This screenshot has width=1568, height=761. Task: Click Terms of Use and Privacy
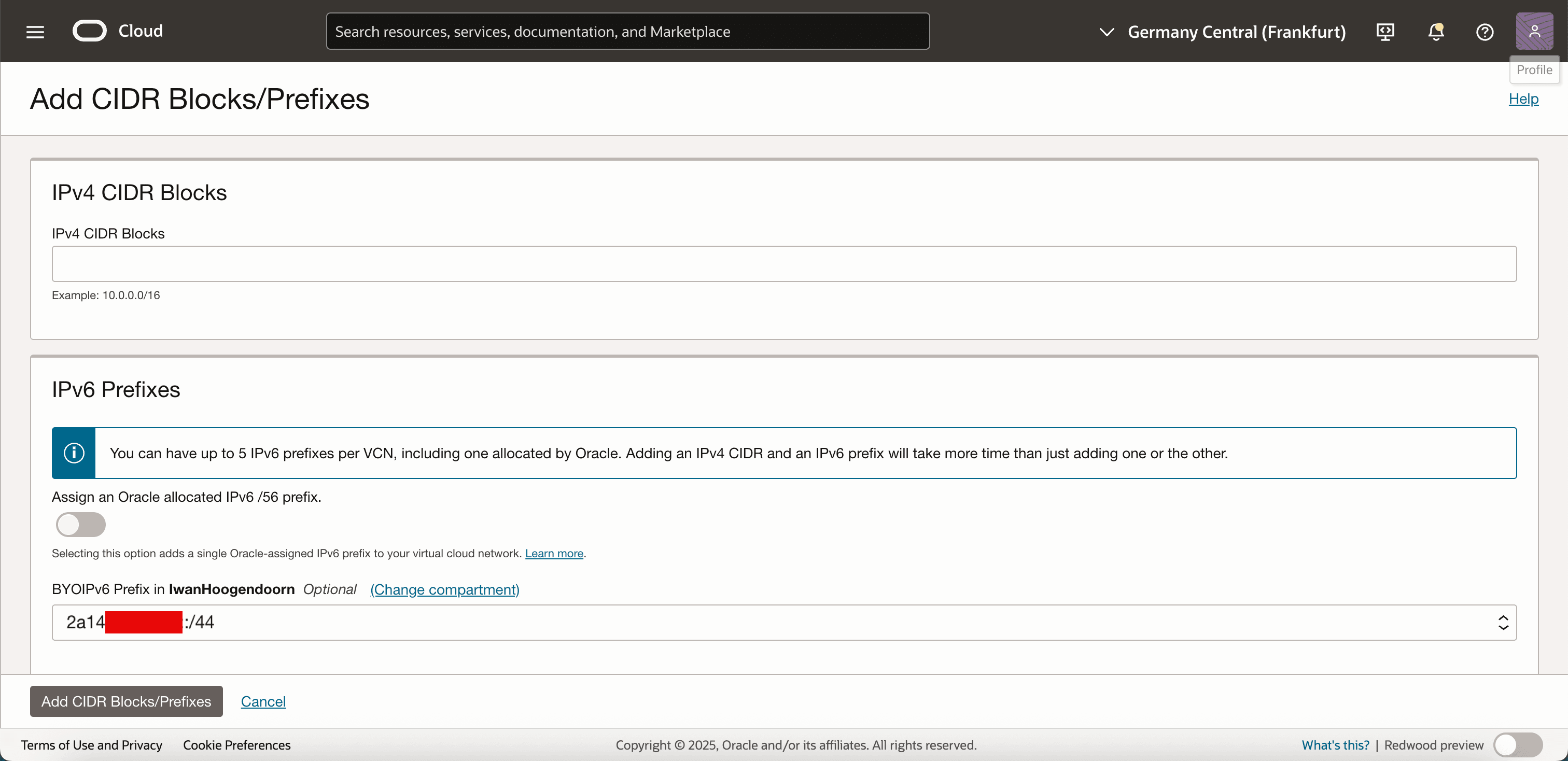pos(91,745)
